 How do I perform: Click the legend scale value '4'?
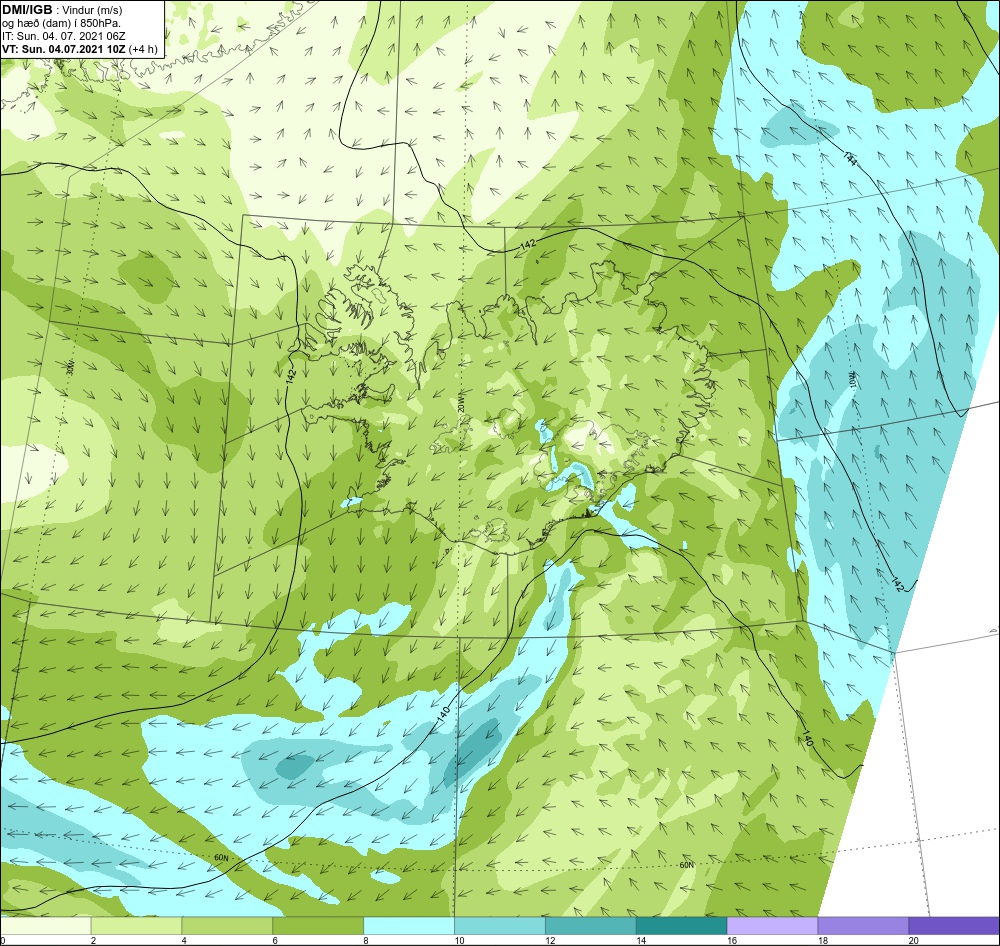click(184, 940)
